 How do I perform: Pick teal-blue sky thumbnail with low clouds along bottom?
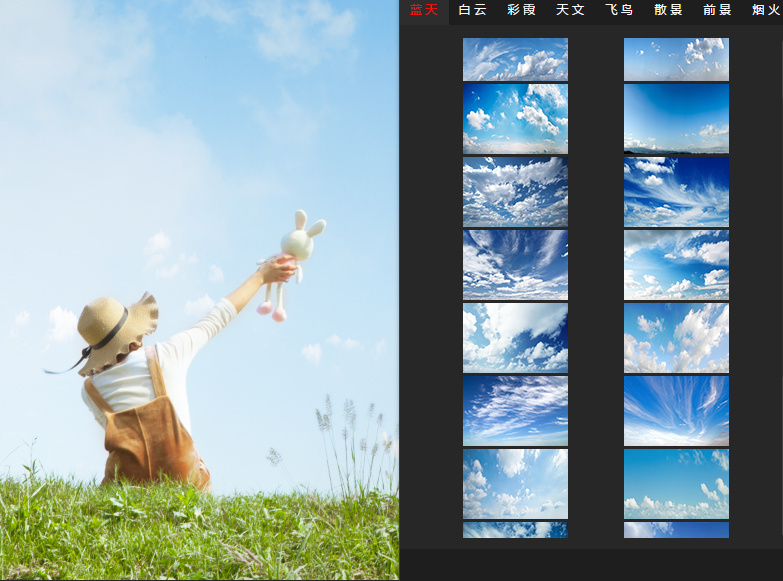click(x=676, y=484)
